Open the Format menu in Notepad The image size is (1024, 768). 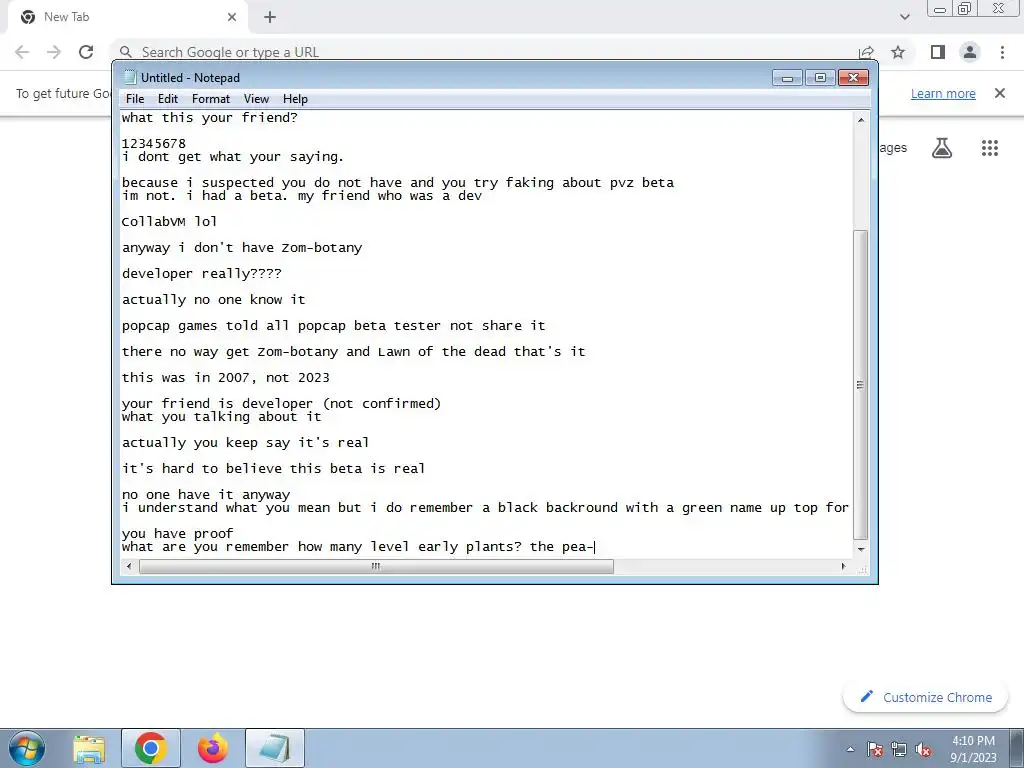[x=211, y=99]
